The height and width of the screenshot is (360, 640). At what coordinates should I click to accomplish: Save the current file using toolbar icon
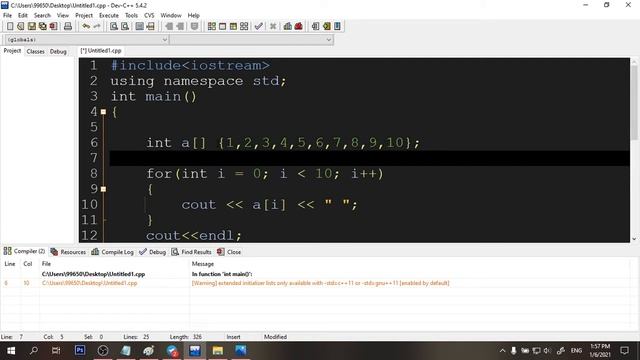32,27
